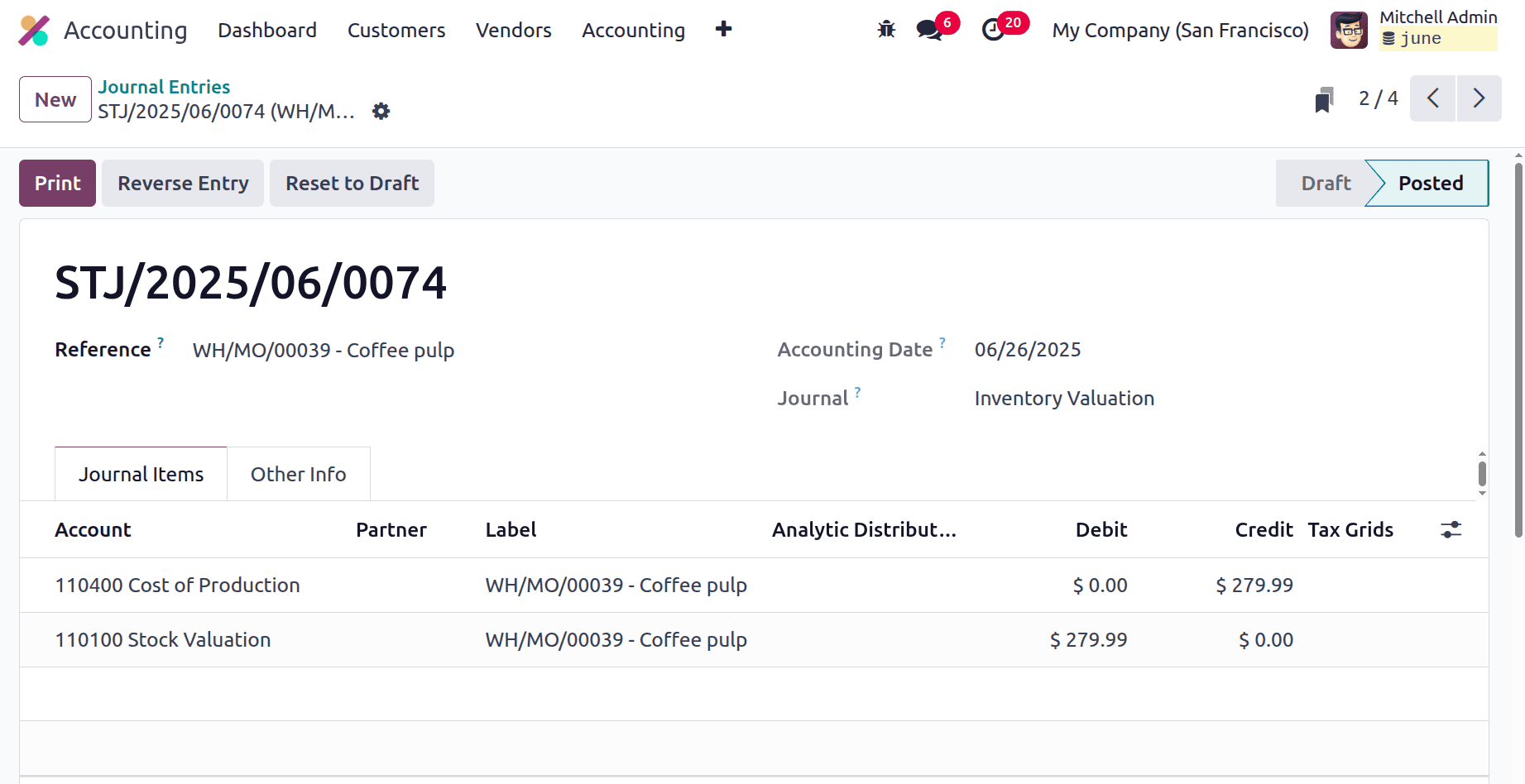Click Reverse Entry button

click(183, 183)
